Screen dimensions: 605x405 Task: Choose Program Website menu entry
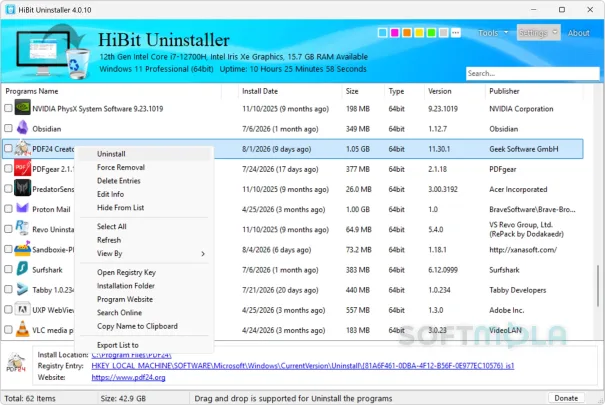[x=145, y=299]
